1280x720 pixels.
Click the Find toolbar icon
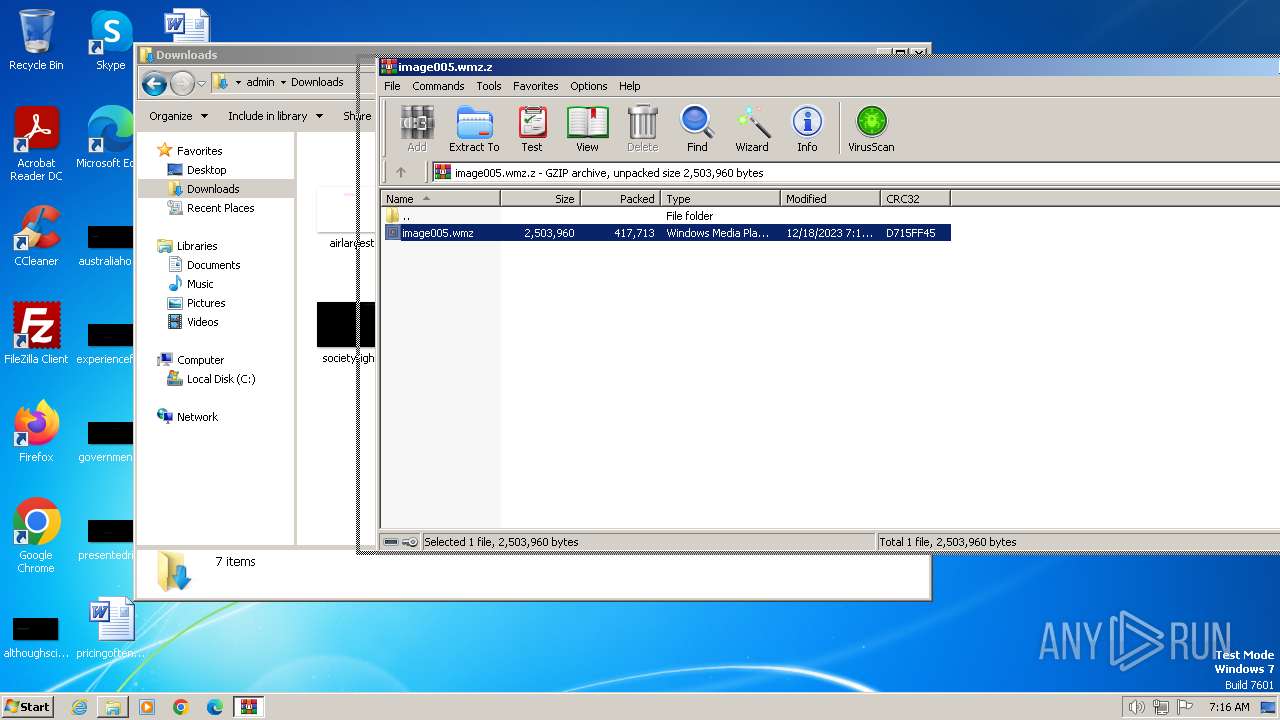(697, 129)
